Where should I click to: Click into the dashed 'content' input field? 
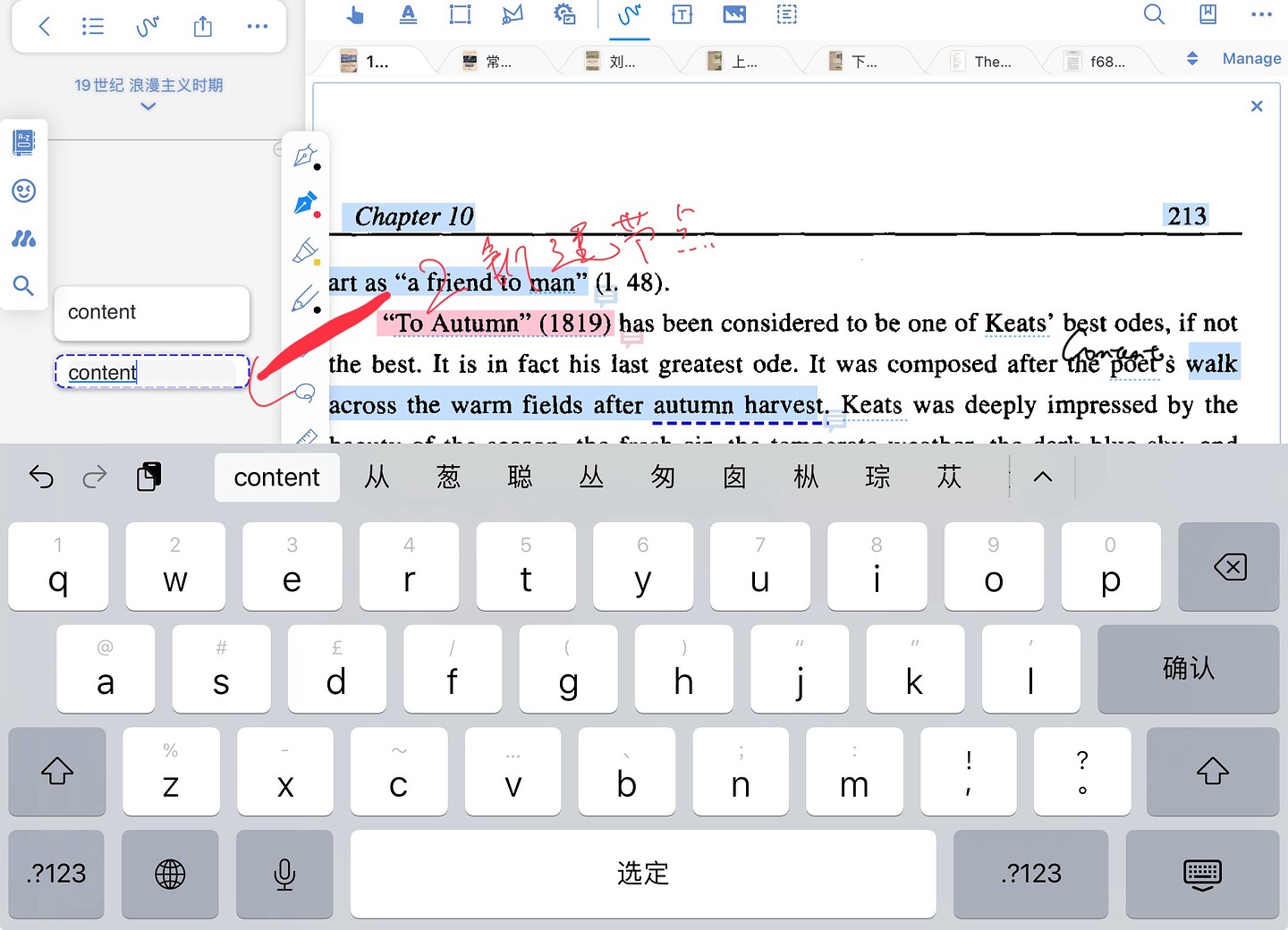tap(151, 372)
